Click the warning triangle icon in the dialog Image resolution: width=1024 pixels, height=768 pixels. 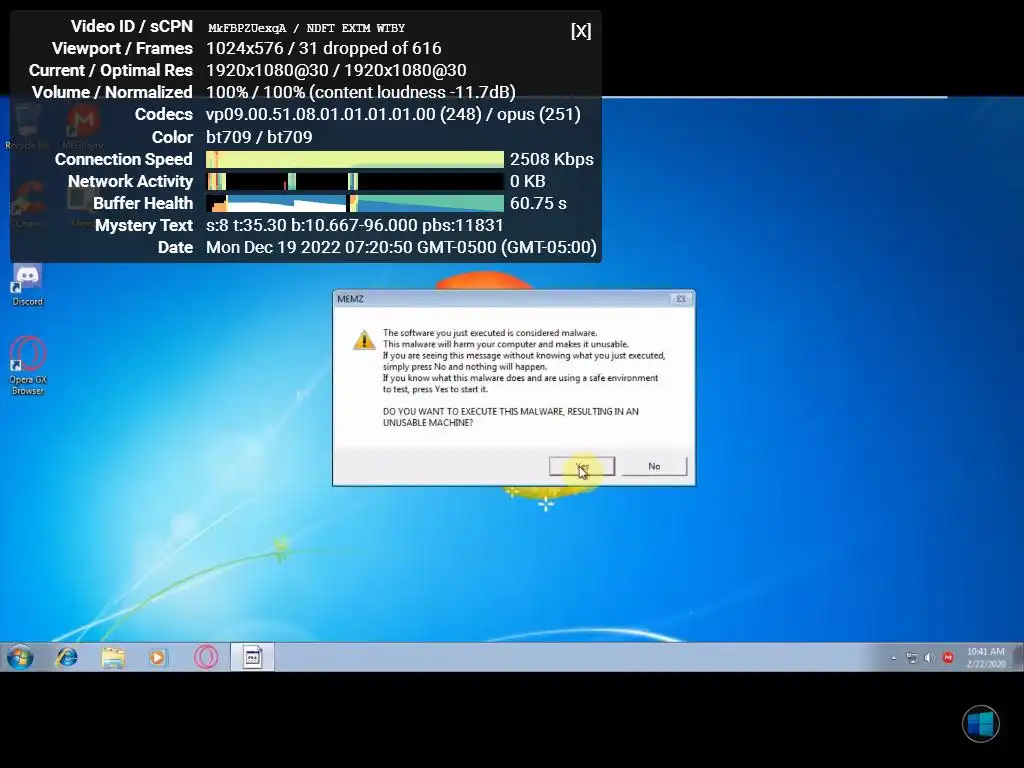click(x=364, y=340)
